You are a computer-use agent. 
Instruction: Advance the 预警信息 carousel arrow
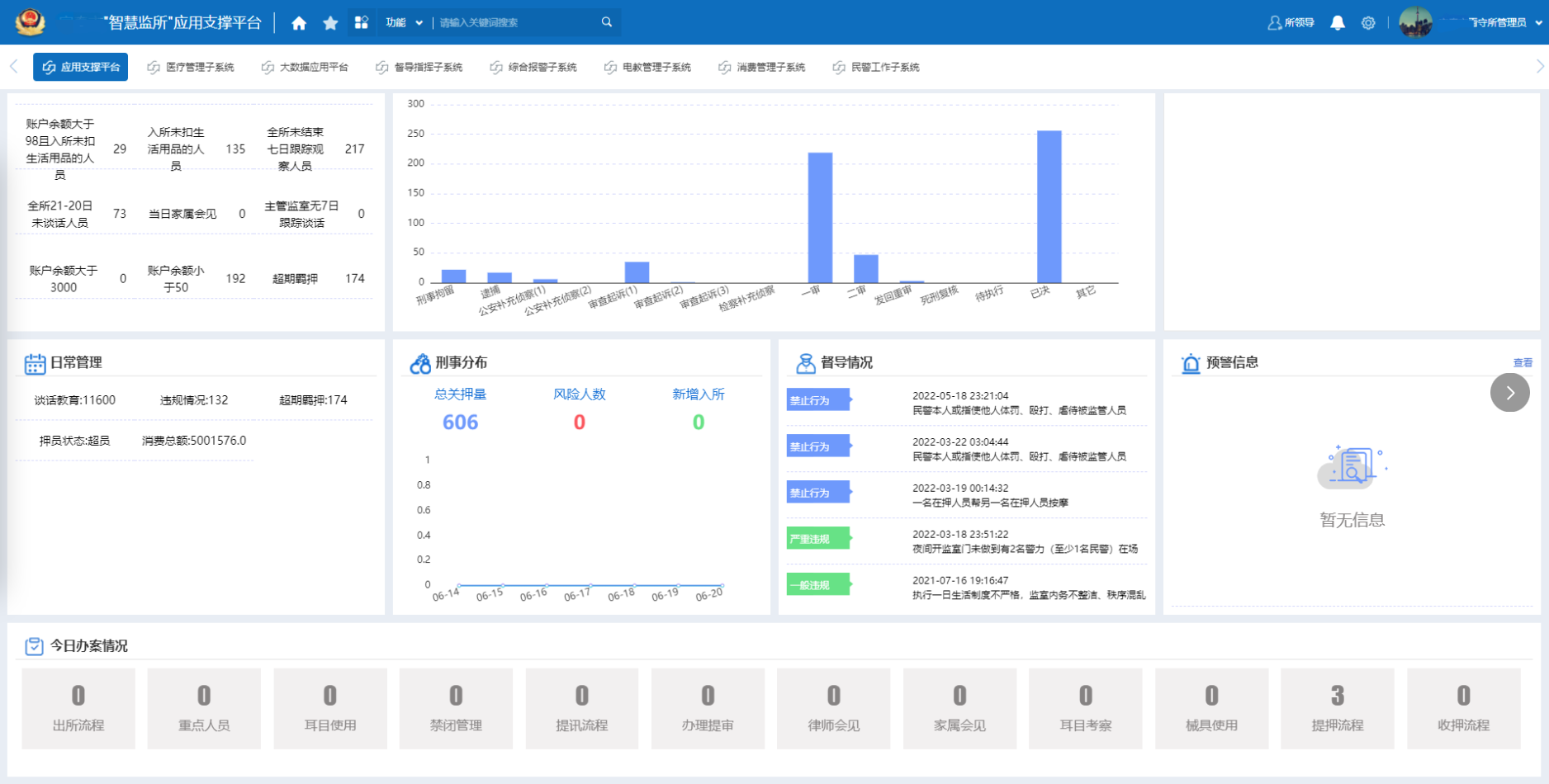(x=1510, y=393)
